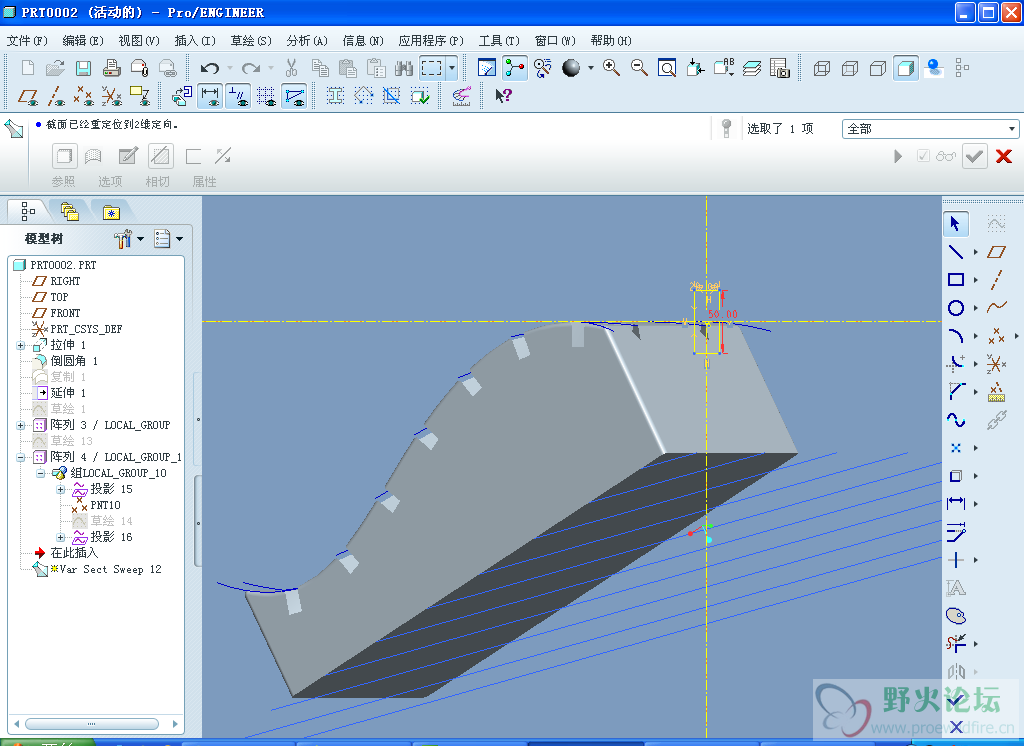1024x746 pixels.
Task: Choose the Use Edge sketch tool
Action: [x=955, y=476]
